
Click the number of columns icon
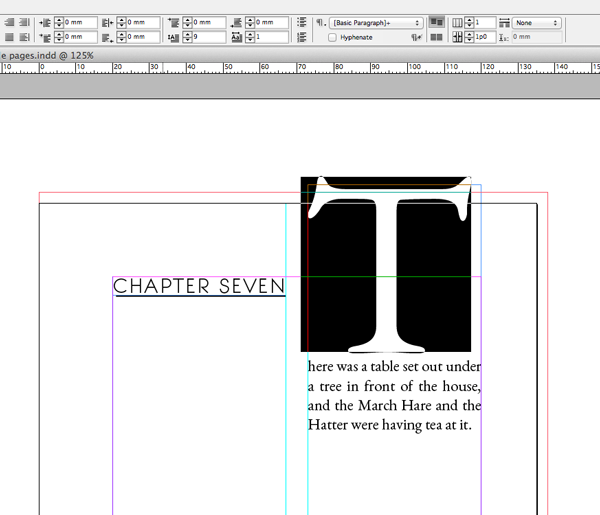coord(457,23)
